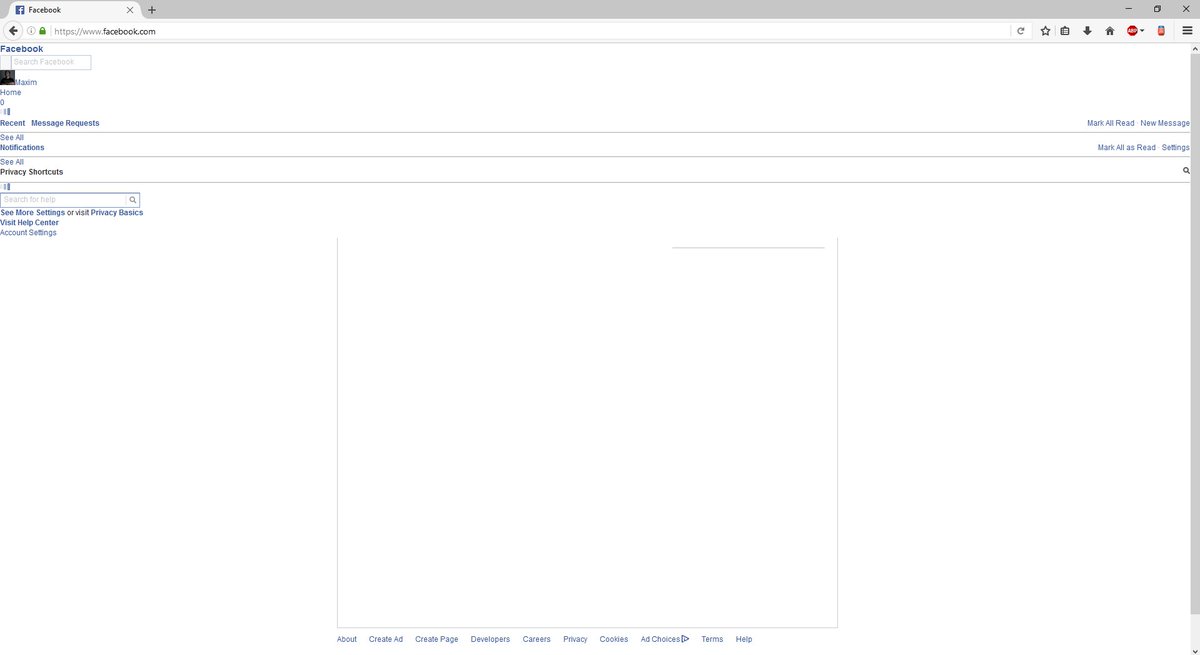Click Mark All as Read for notifications

coord(1126,147)
